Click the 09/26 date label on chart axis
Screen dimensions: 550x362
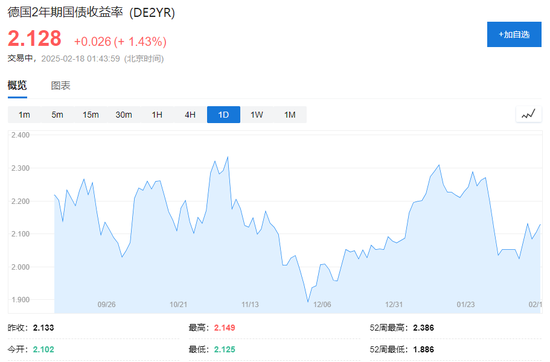click(x=107, y=304)
